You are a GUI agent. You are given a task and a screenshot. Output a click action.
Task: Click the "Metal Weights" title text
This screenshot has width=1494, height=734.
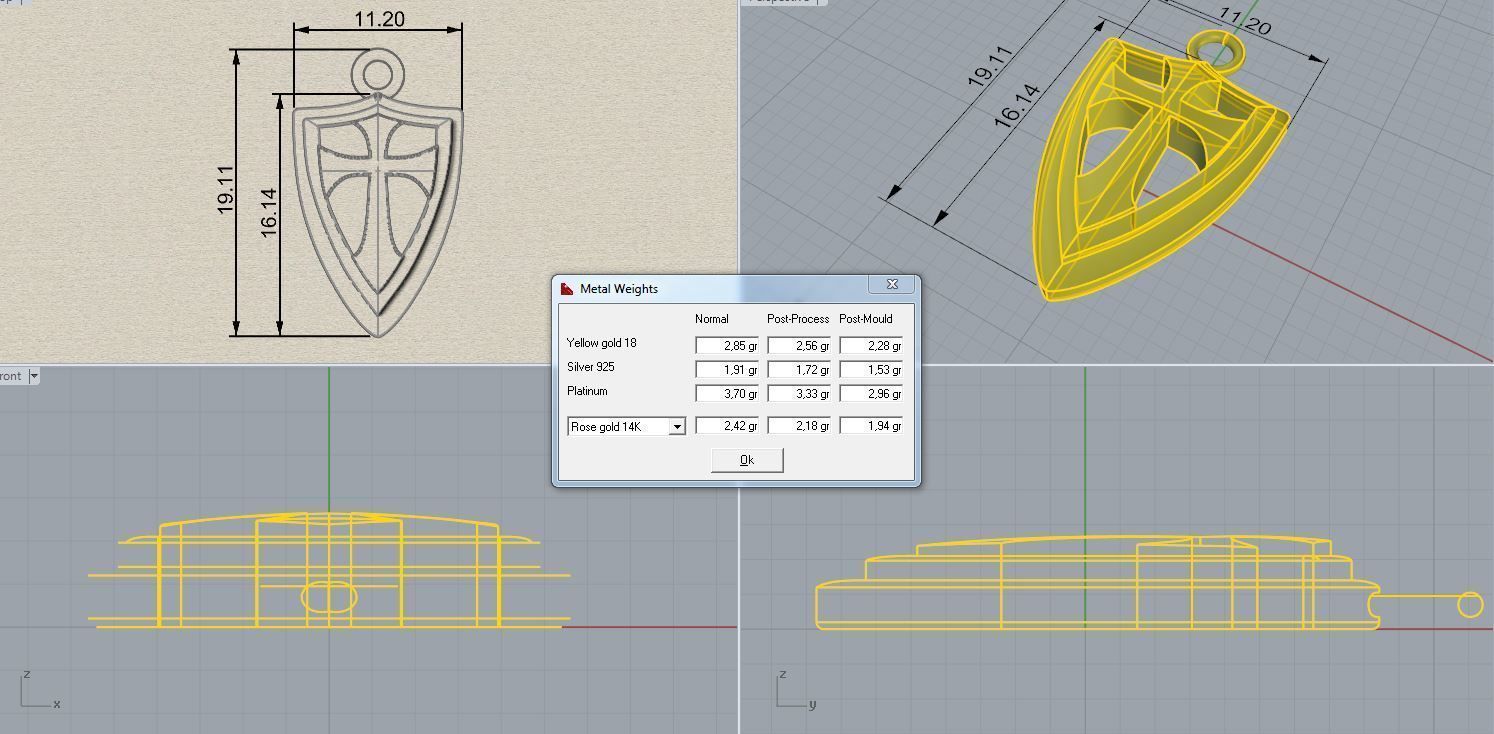coord(619,288)
